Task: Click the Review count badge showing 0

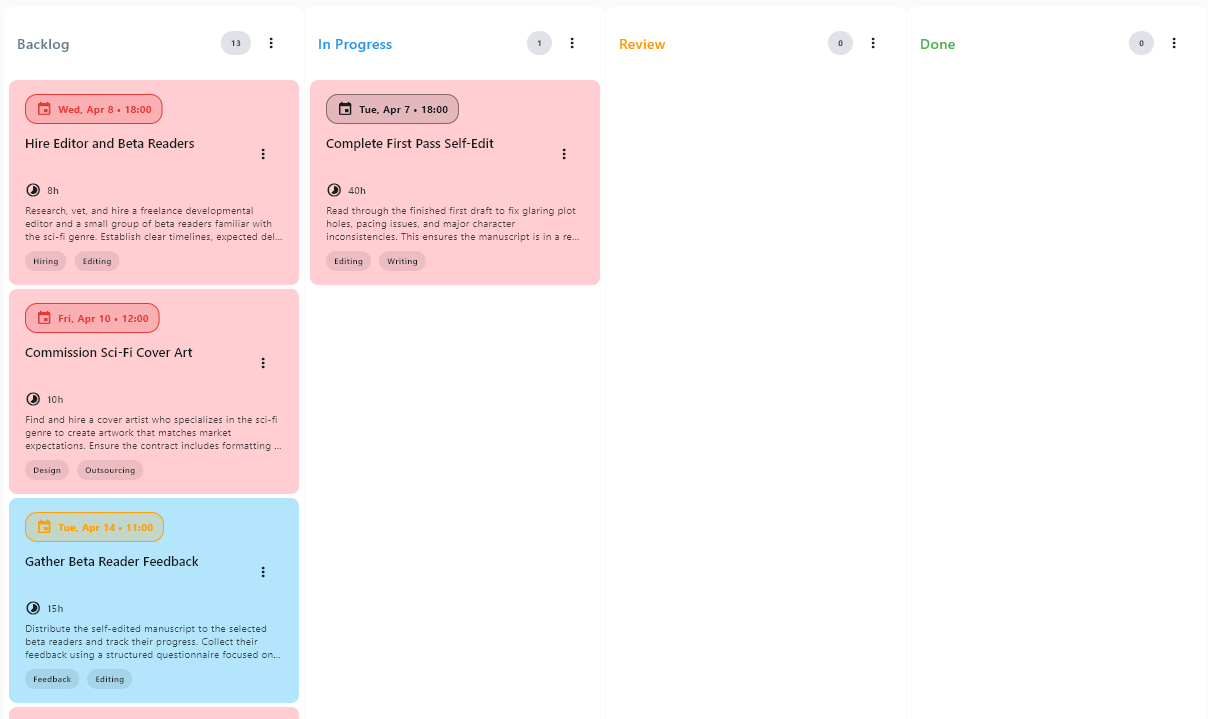Action: click(840, 43)
